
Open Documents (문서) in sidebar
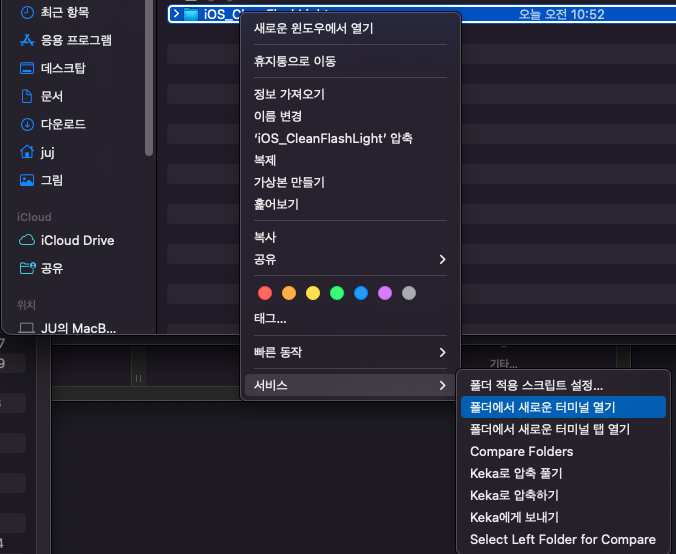coord(41,96)
